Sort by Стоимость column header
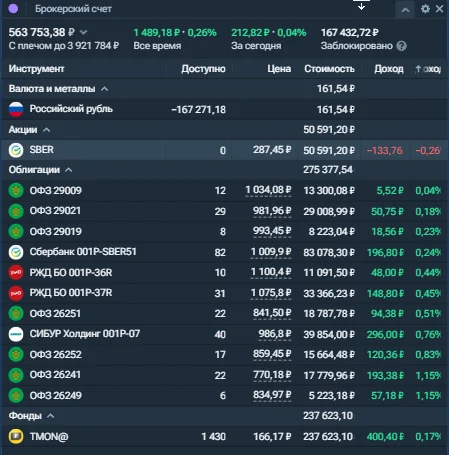449x455 pixels. (x=329, y=69)
